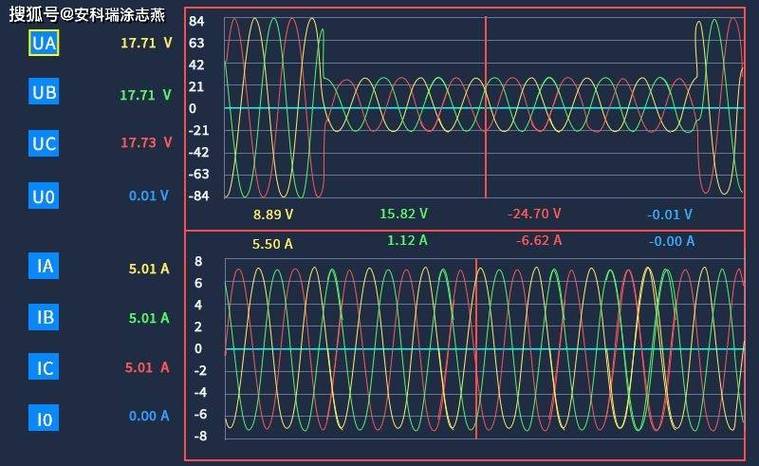Toggle the I0 zero-sequence current button
759x466 pixels.
coord(44,418)
